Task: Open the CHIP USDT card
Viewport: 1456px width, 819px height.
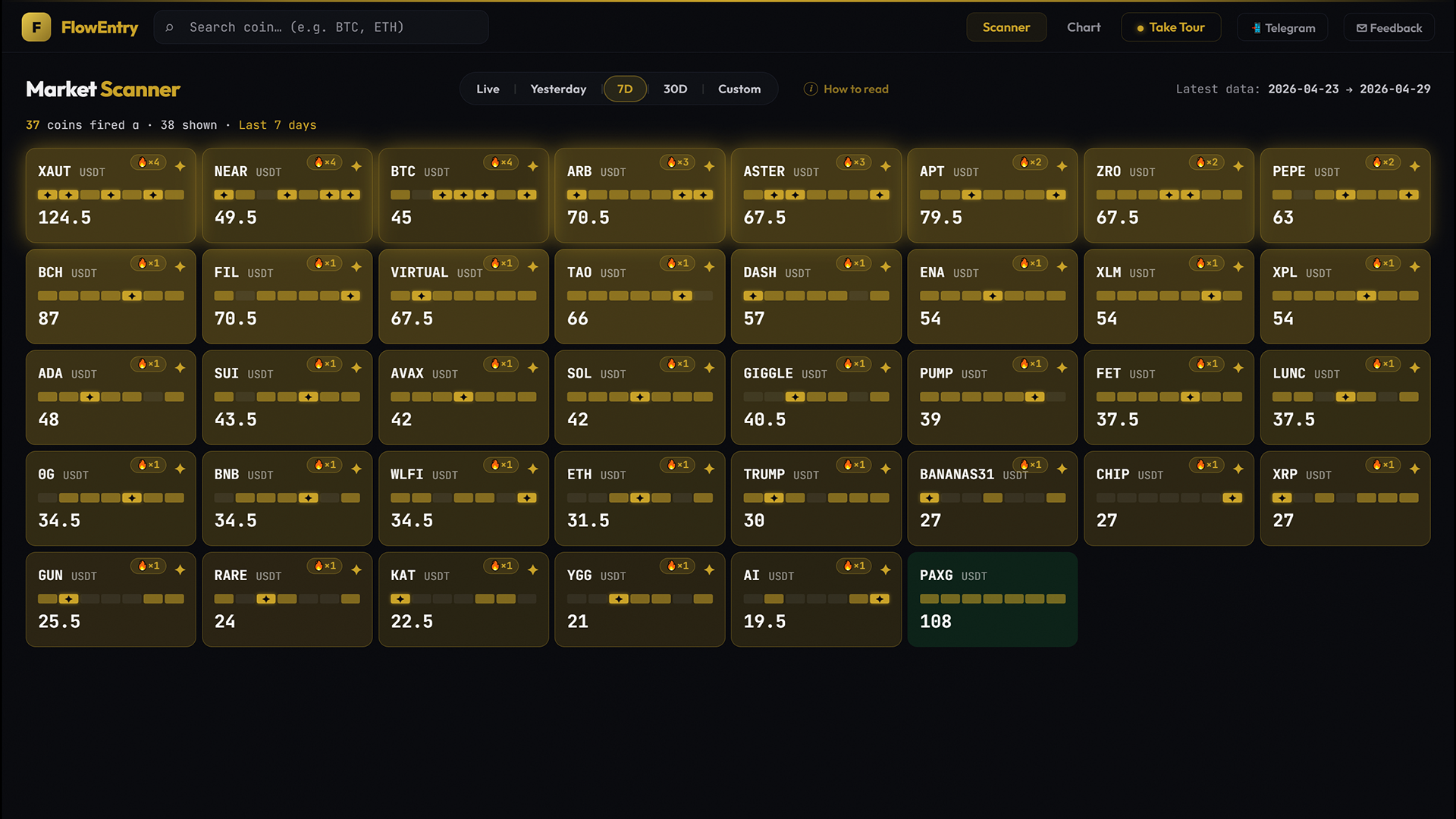Action: tap(1169, 498)
